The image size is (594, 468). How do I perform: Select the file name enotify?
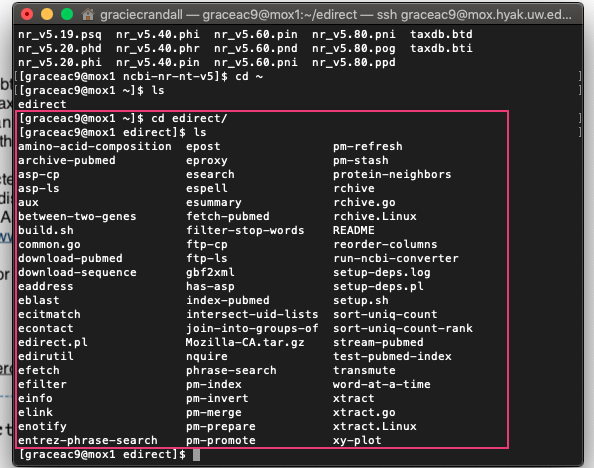(42, 427)
